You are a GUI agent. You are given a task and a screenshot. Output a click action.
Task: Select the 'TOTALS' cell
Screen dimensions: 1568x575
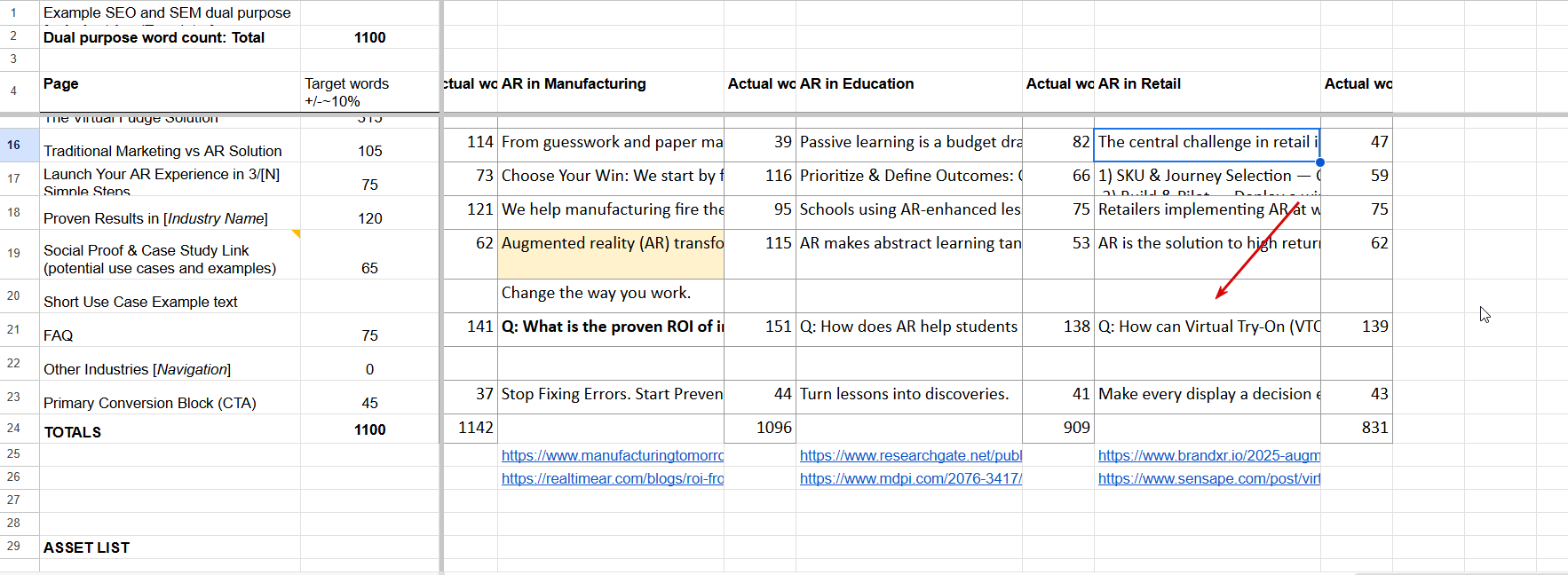(x=170, y=429)
